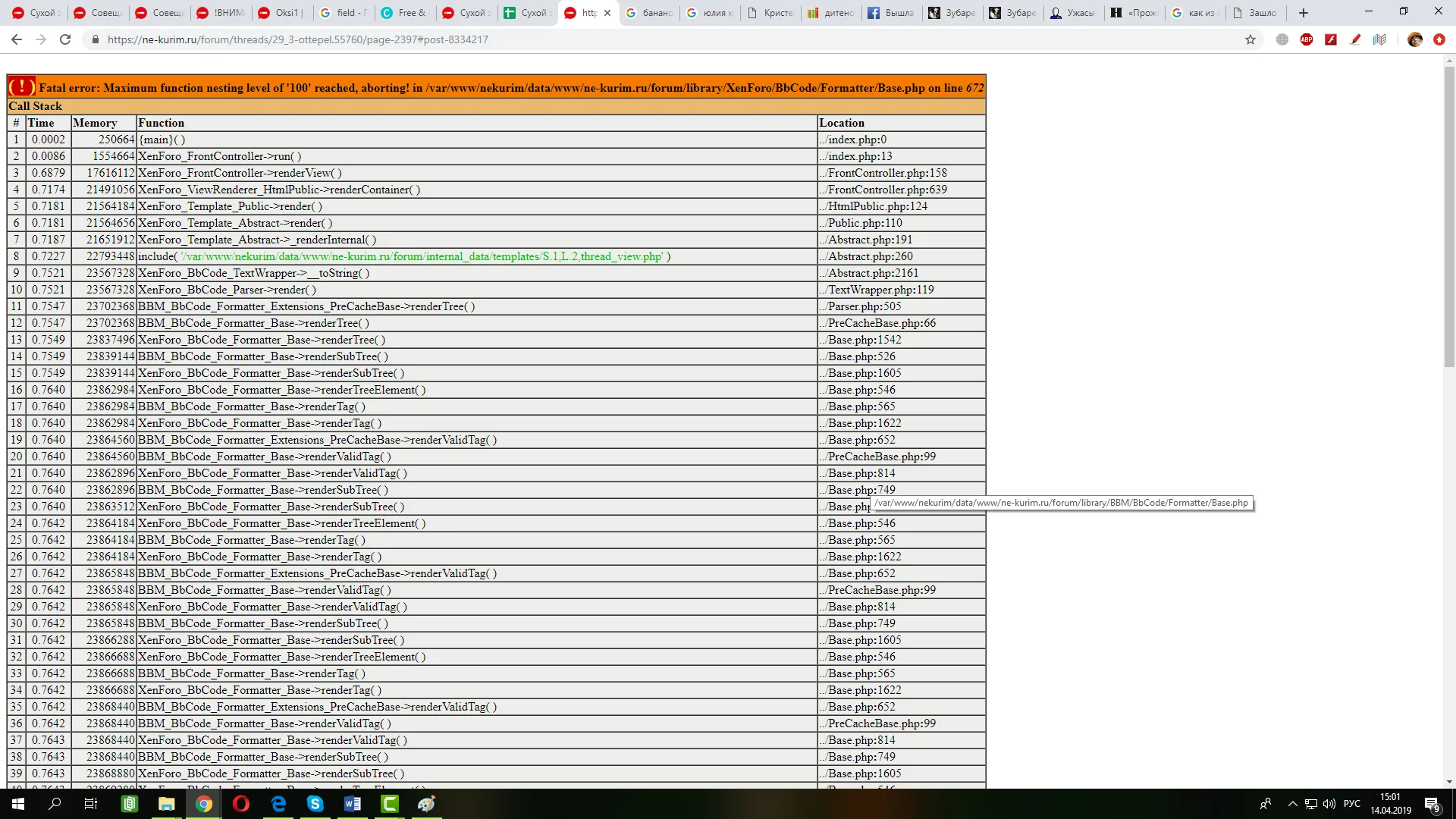1456x819 pixels.
Task: Click the folded map extension icon
Action: point(1379,39)
